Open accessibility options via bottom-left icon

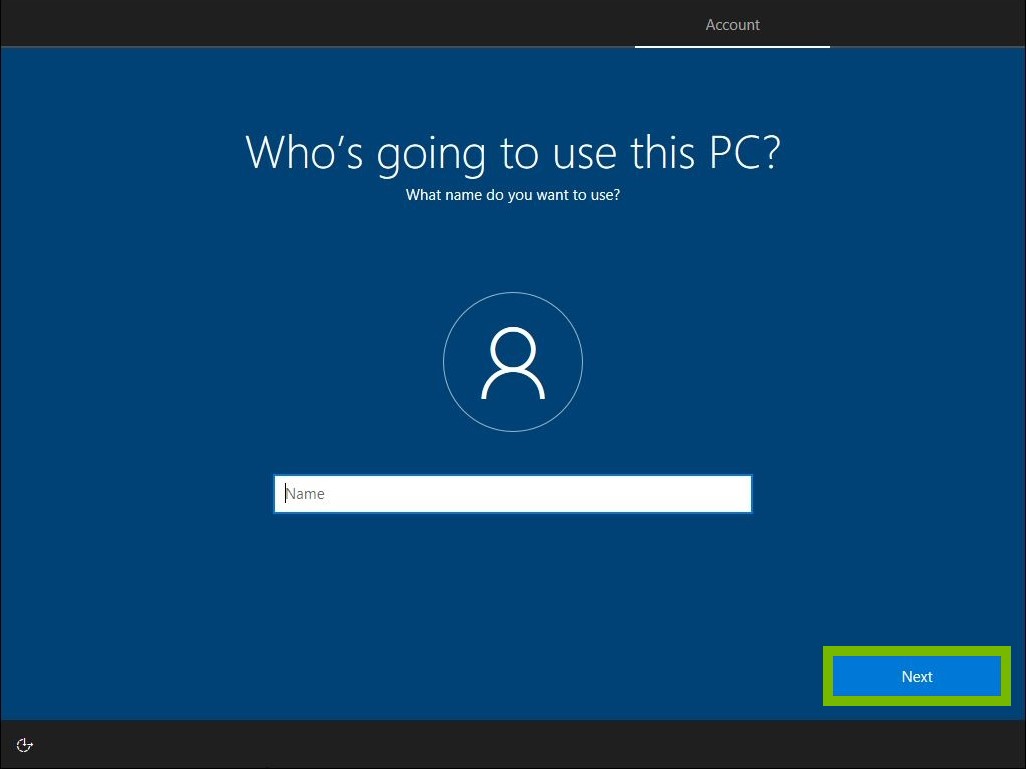(x=24, y=744)
